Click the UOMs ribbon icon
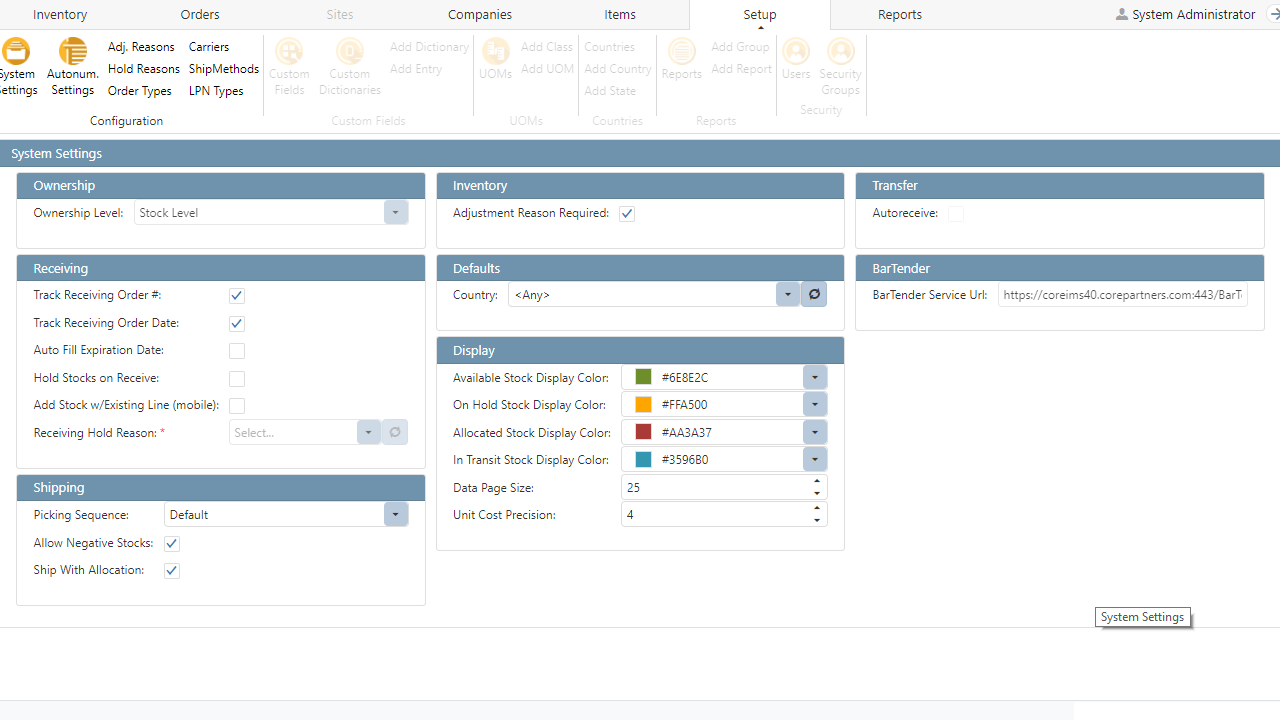Viewport: 1280px width, 720px height. [x=496, y=59]
